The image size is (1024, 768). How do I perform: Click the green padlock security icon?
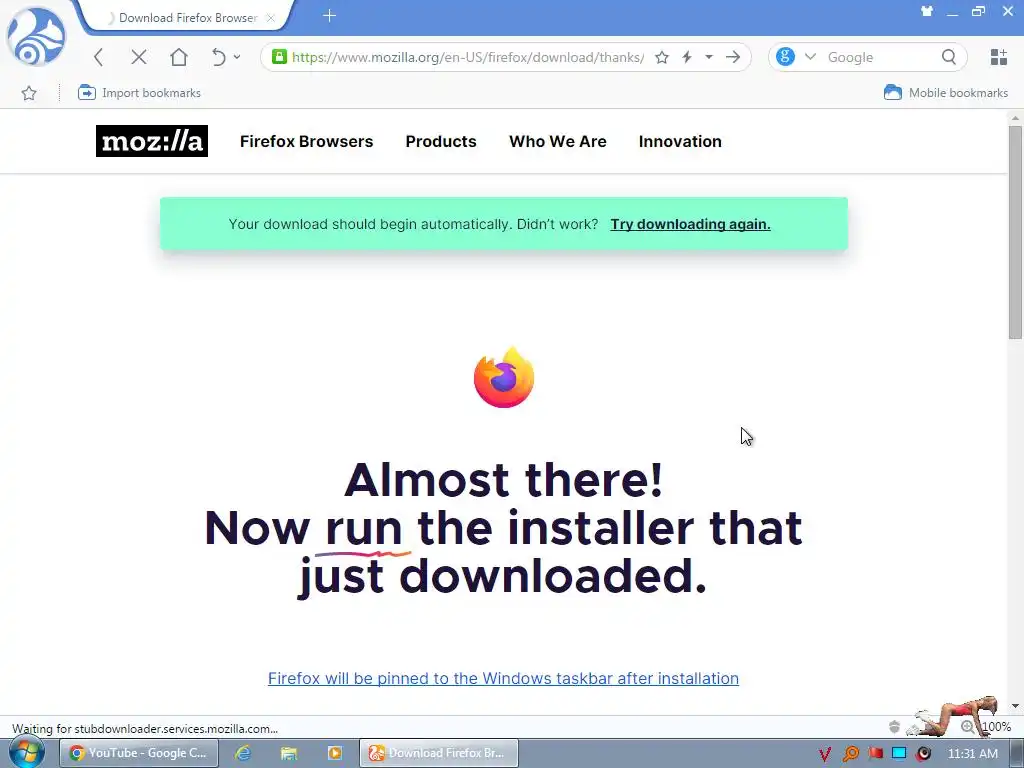(280, 57)
